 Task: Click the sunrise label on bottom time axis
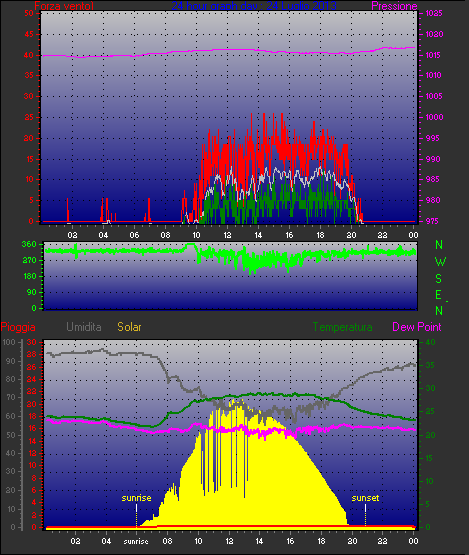click(x=136, y=541)
